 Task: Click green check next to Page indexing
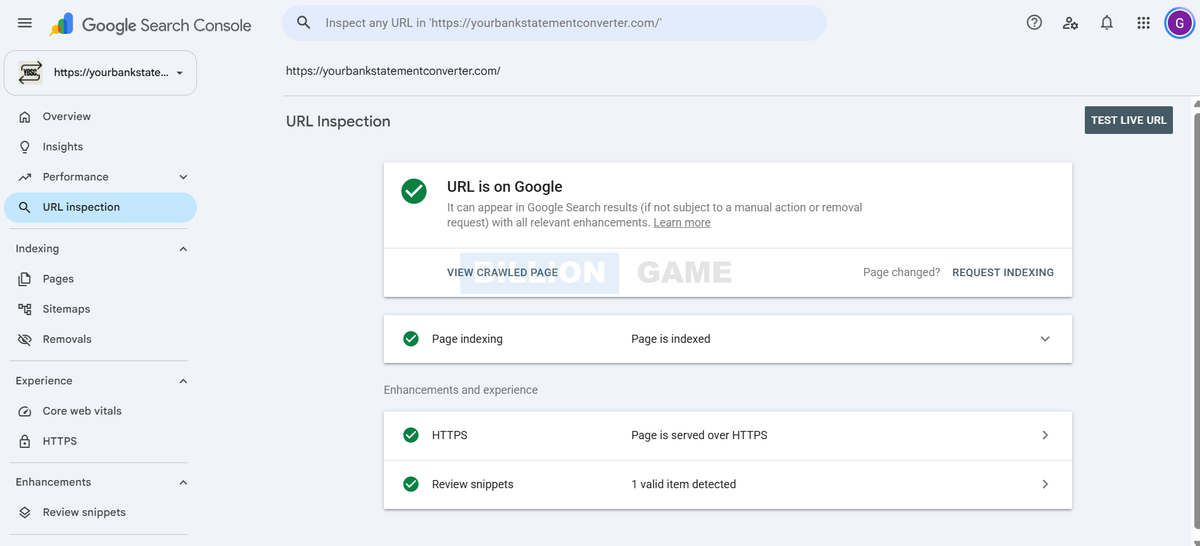410,339
